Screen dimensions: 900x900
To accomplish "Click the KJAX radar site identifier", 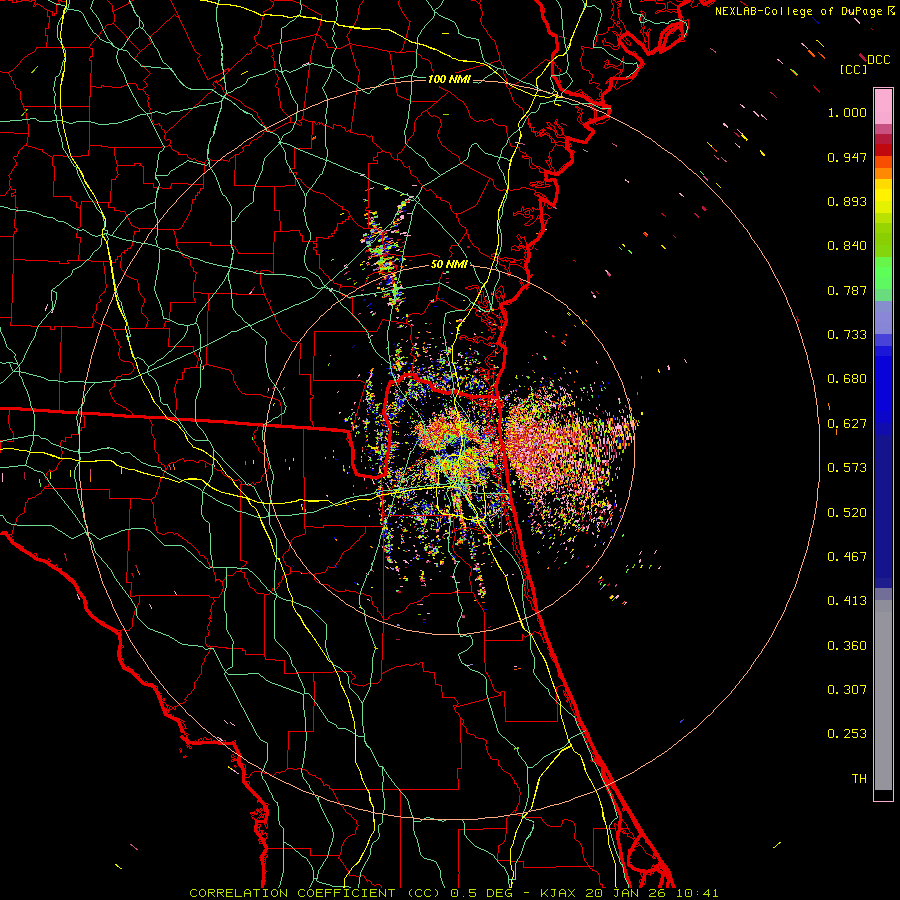I will (x=560, y=893).
